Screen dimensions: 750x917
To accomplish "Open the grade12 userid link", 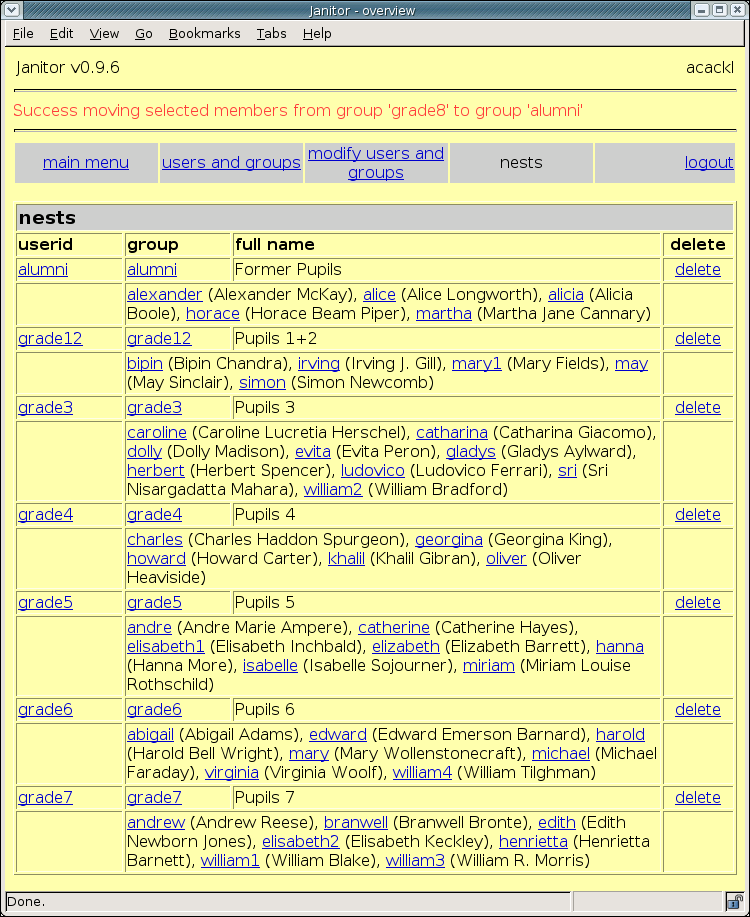I will 50,339.
